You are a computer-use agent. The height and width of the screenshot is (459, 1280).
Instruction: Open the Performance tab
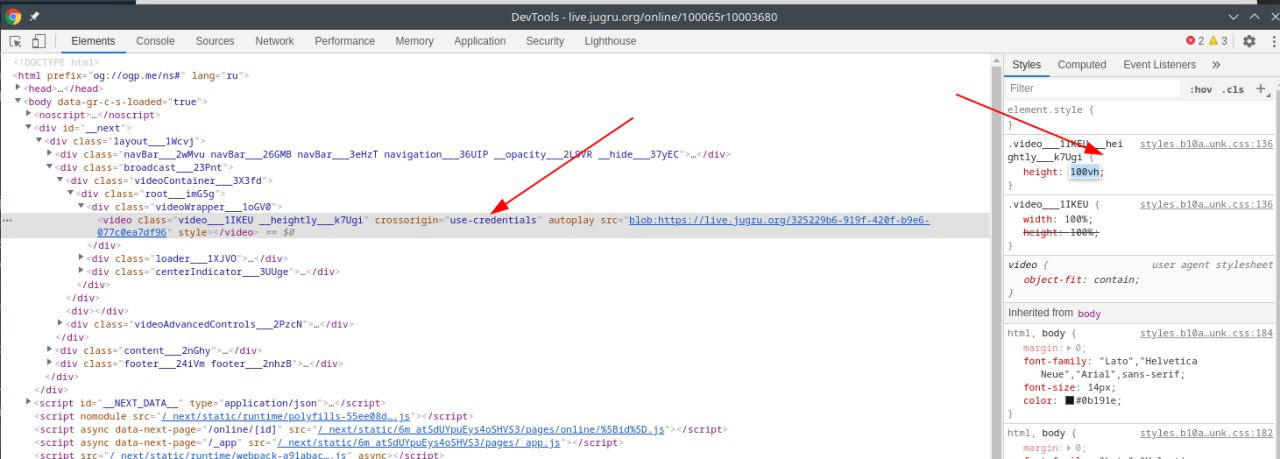(x=344, y=41)
